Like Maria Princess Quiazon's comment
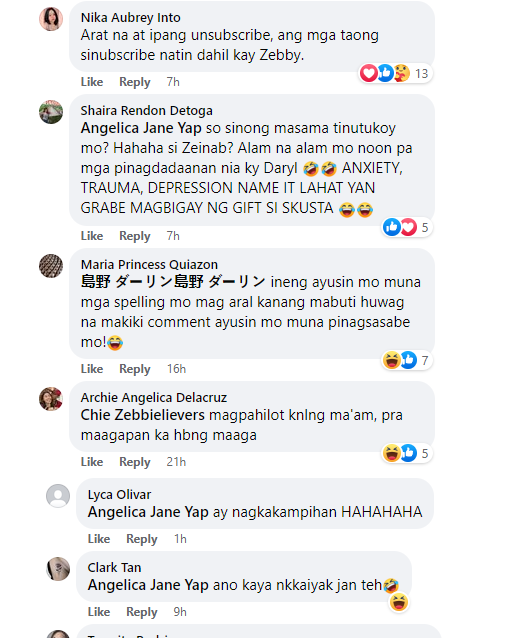The width and height of the screenshot is (505, 638). [x=92, y=369]
